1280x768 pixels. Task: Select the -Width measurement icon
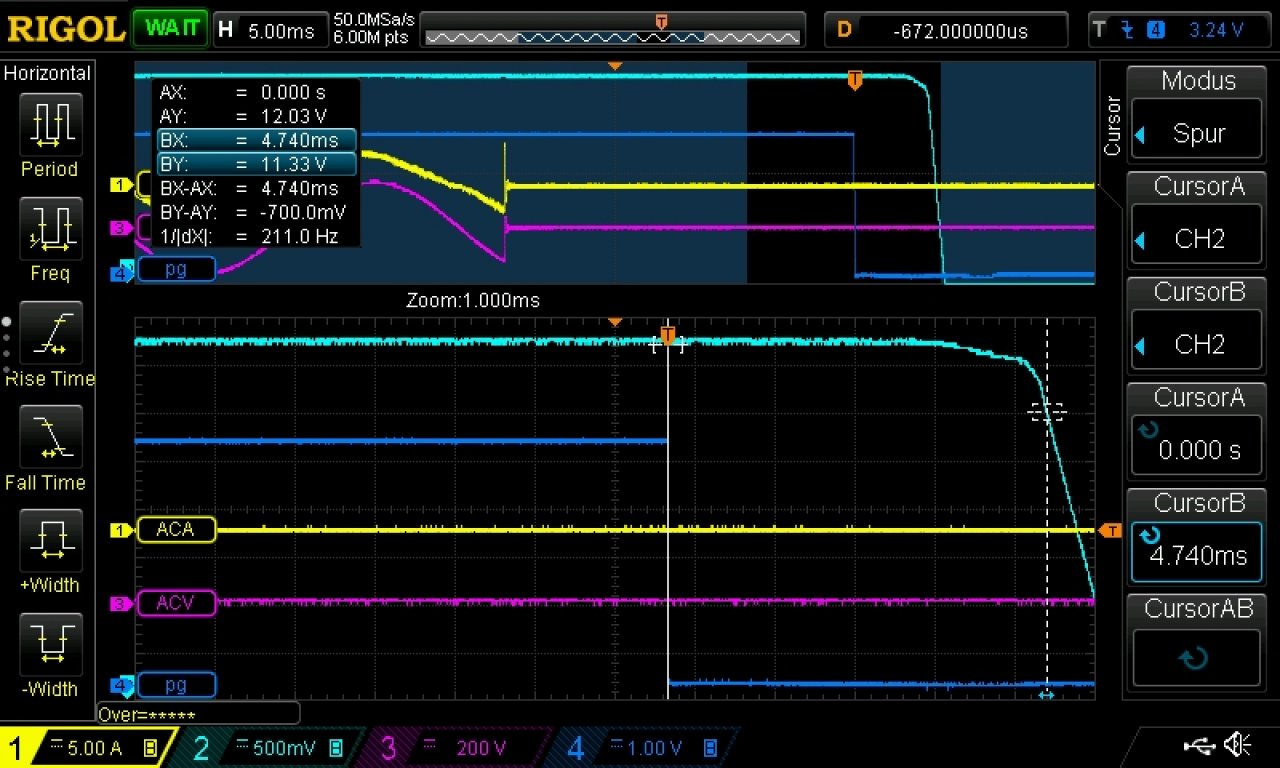pyautogui.click(x=50, y=644)
